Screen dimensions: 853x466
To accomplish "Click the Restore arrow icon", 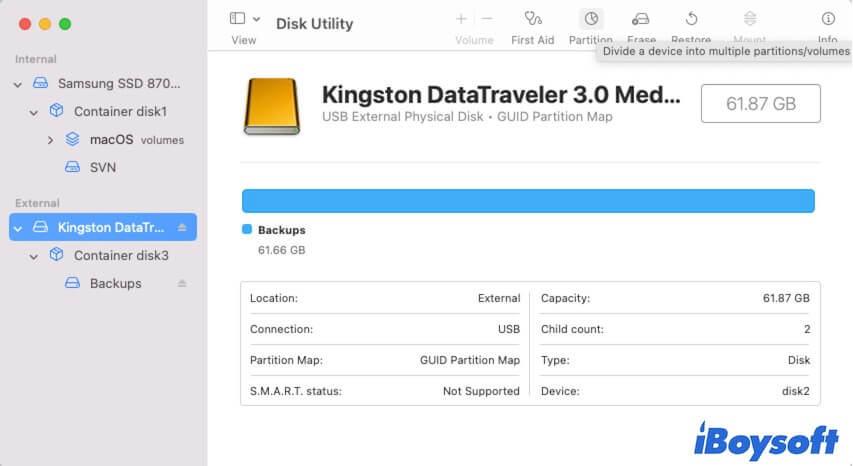I will click(x=691, y=19).
